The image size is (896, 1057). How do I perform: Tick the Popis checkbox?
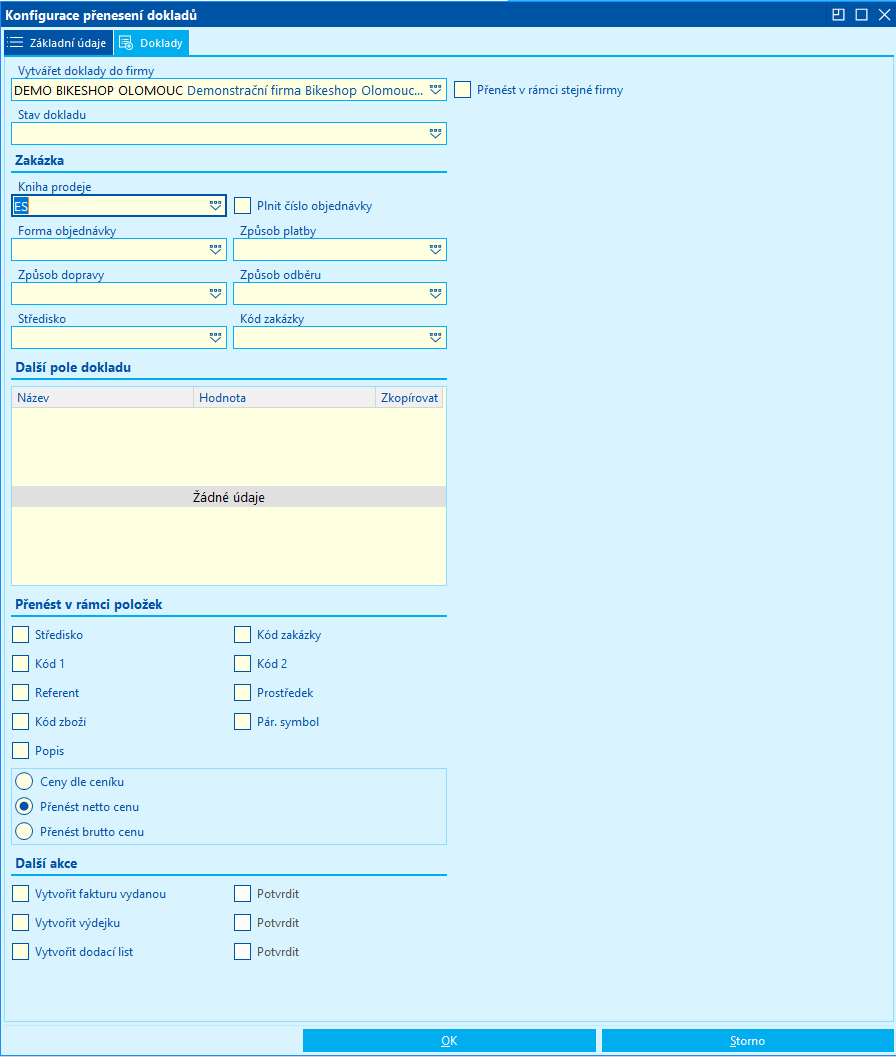tap(21, 750)
